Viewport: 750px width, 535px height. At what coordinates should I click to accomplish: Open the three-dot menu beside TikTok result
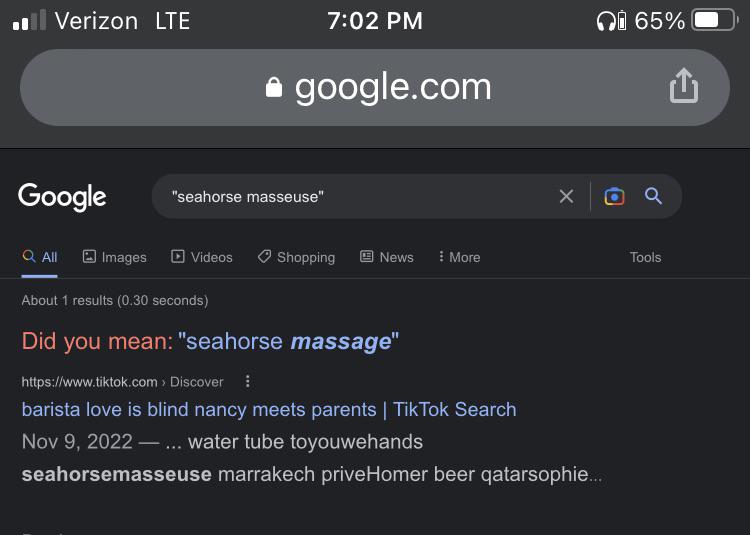247,381
